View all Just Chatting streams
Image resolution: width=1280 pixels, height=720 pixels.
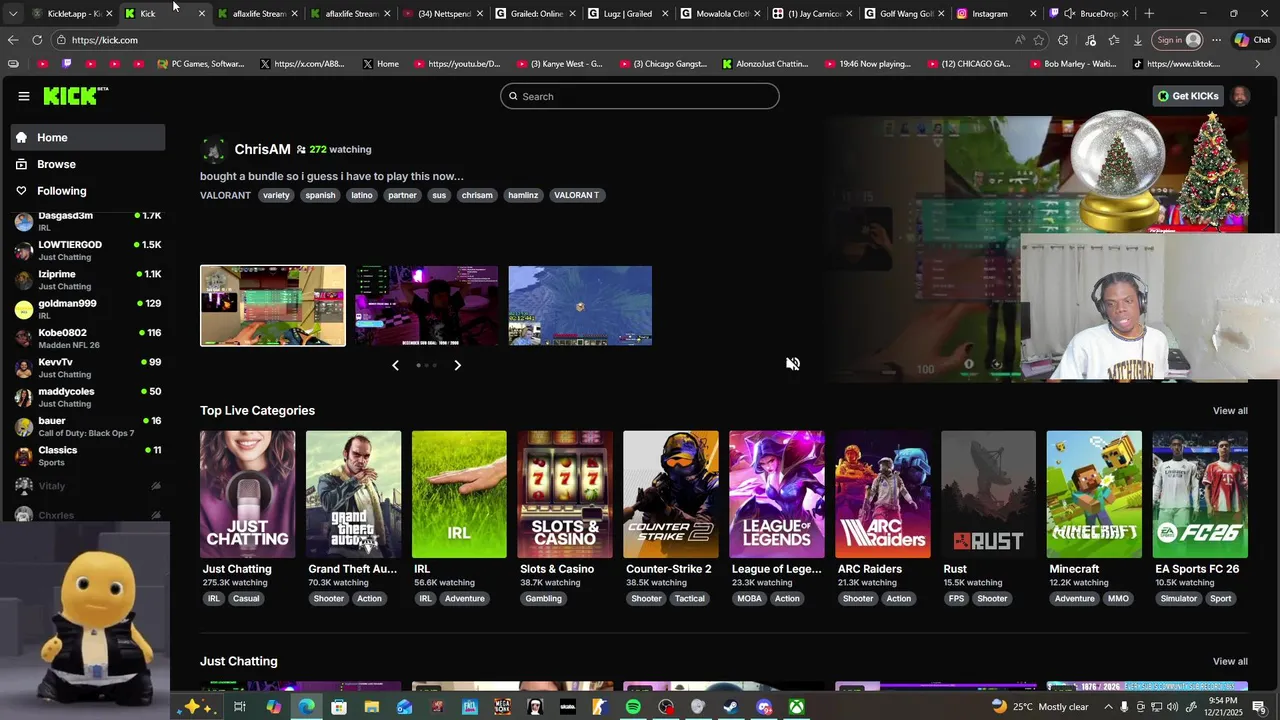pos(1230,661)
